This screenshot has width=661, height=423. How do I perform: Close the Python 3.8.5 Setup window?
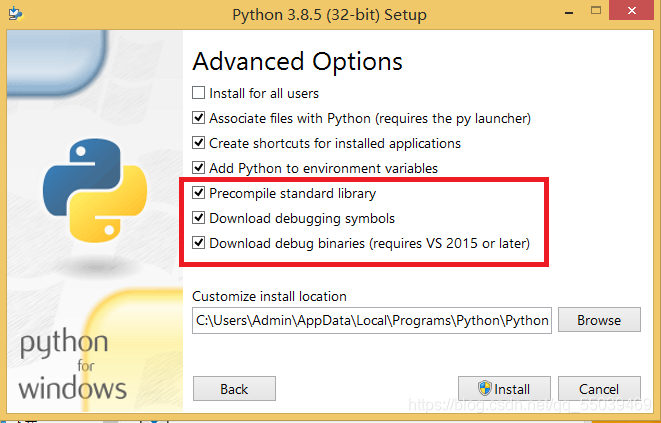click(631, 11)
